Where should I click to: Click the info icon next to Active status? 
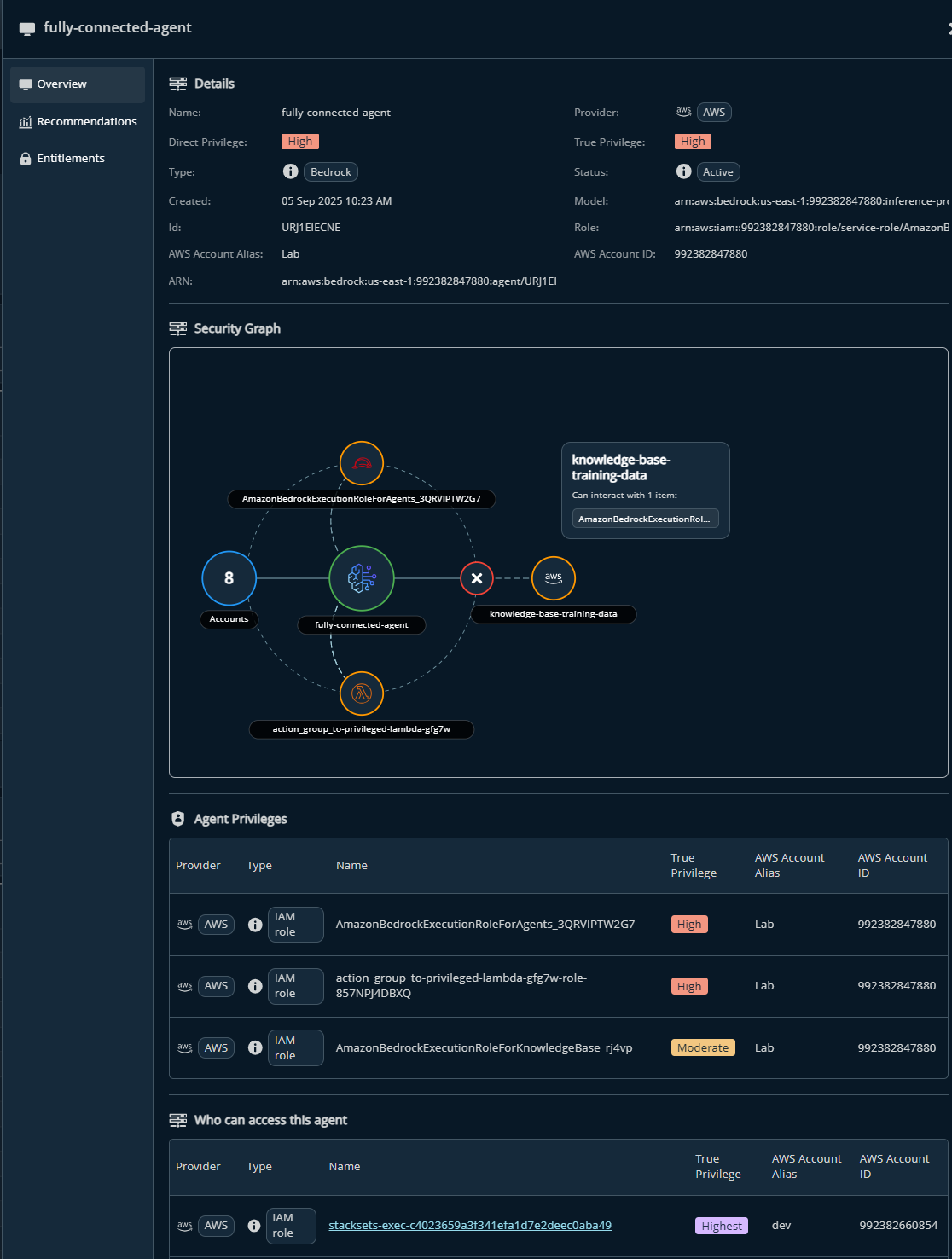point(684,171)
